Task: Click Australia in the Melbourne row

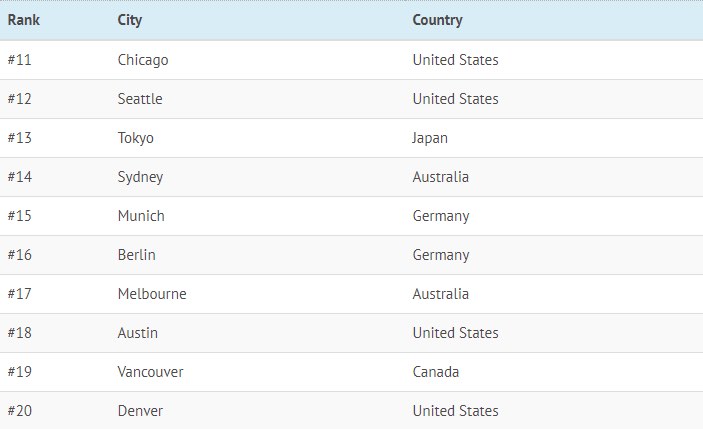Action: click(441, 294)
